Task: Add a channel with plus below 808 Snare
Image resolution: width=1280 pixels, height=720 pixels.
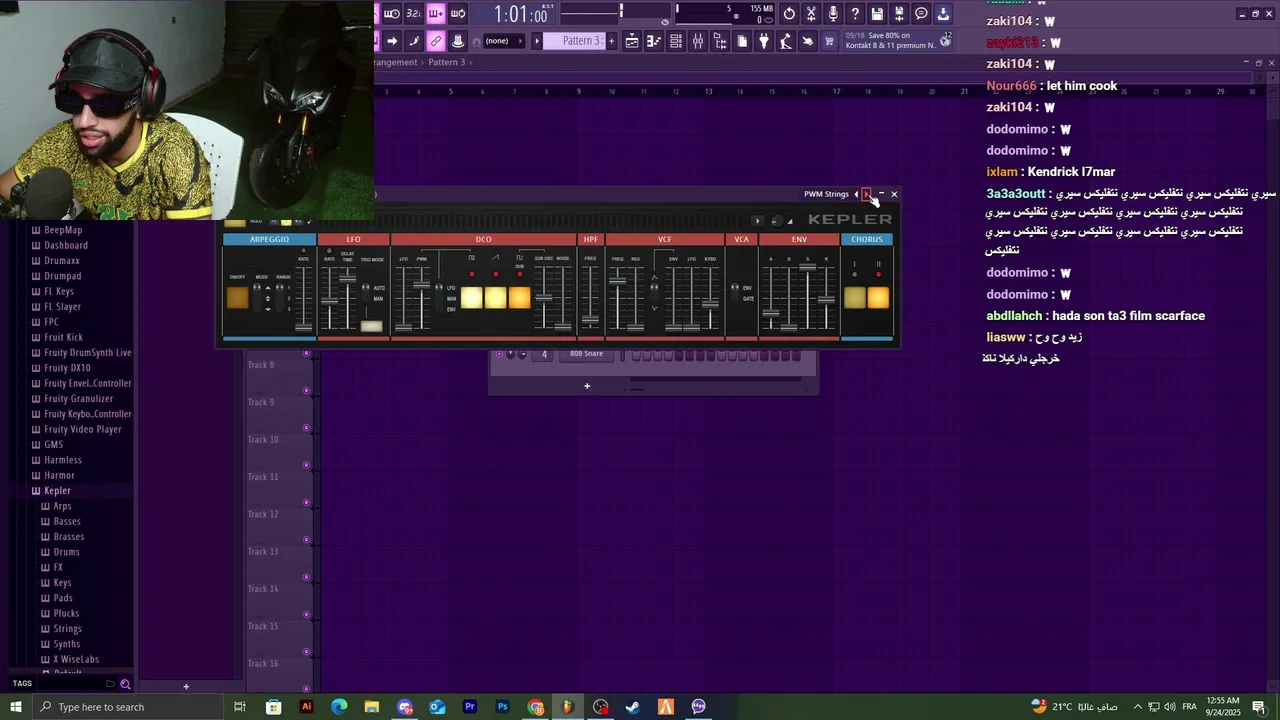Action: point(587,386)
